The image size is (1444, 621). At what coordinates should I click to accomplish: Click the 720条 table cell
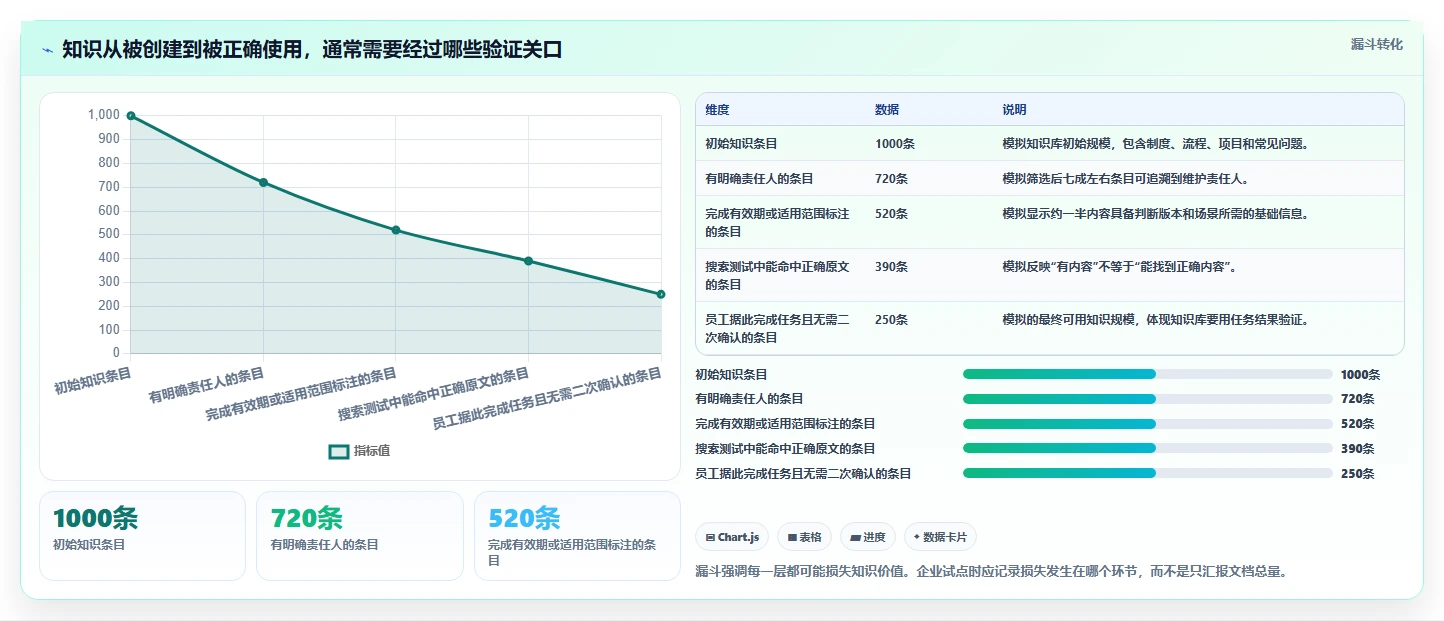click(x=891, y=179)
